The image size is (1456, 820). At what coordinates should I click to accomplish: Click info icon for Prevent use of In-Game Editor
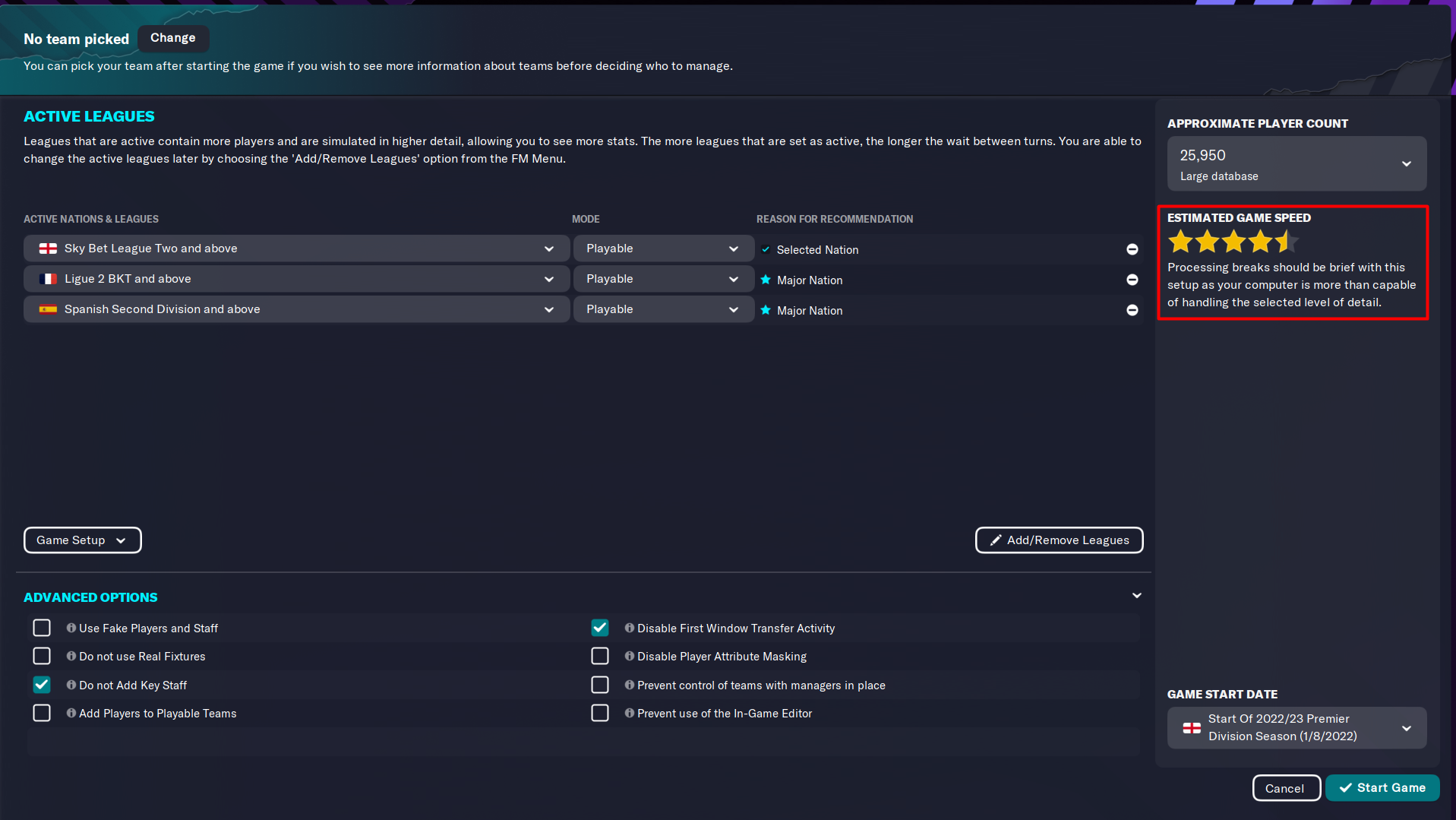pyautogui.click(x=630, y=713)
